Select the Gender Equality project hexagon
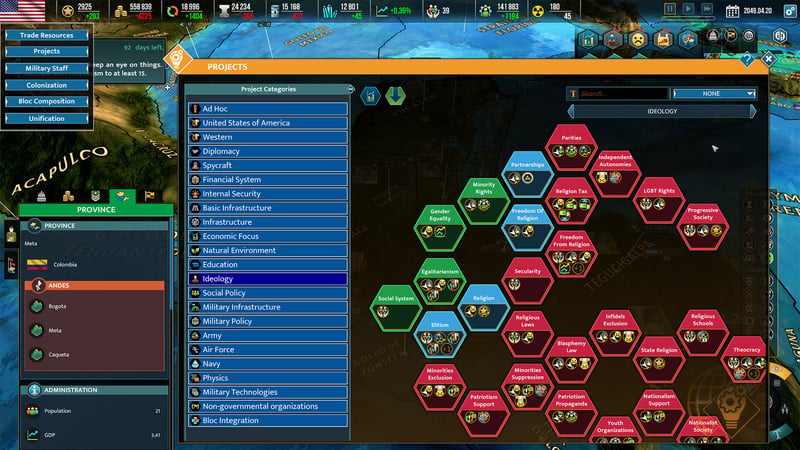The height and width of the screenshot is (450, 800). [x=440, y=227]
